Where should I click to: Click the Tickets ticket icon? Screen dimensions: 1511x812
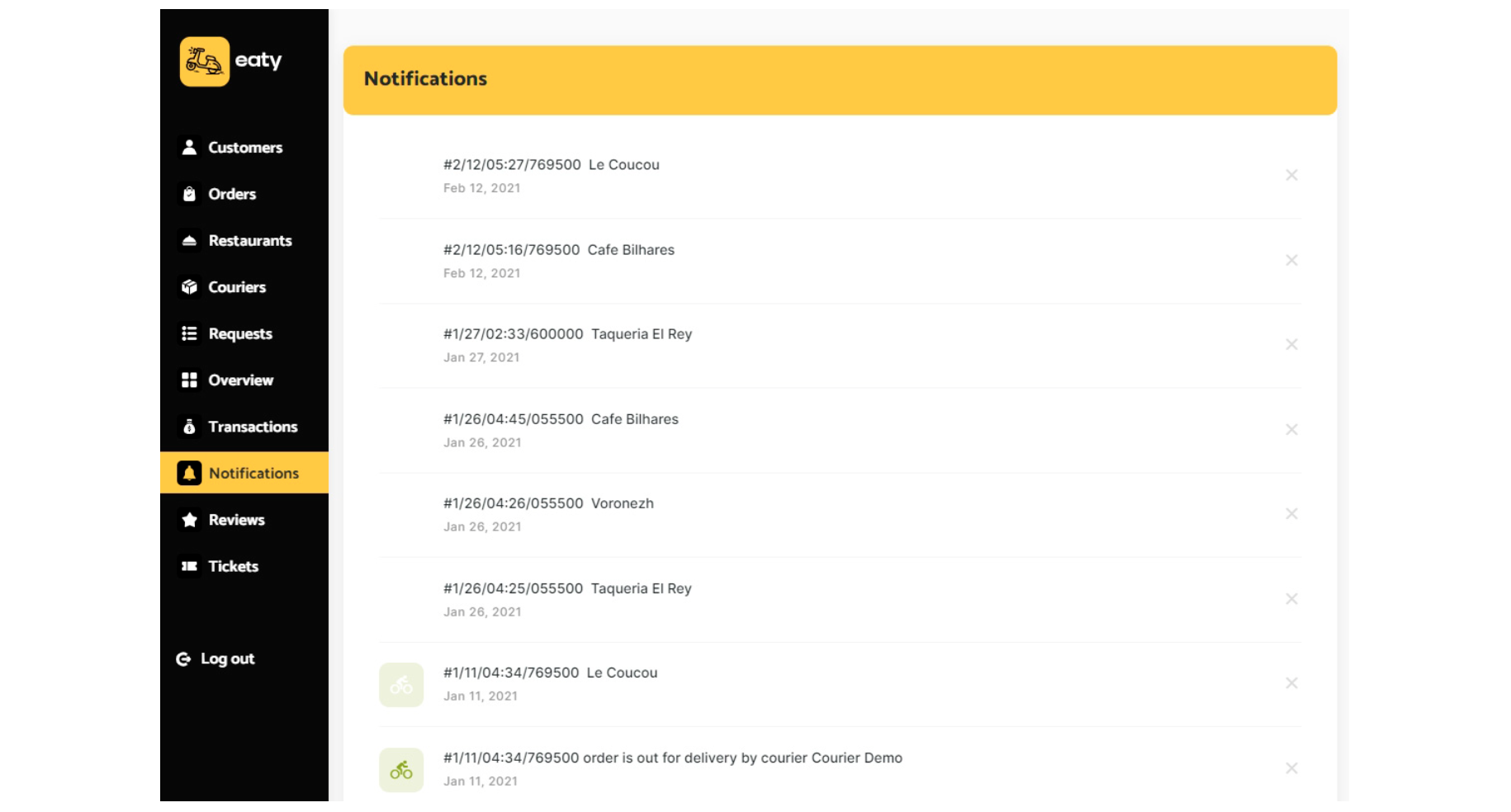pos(189,566)
